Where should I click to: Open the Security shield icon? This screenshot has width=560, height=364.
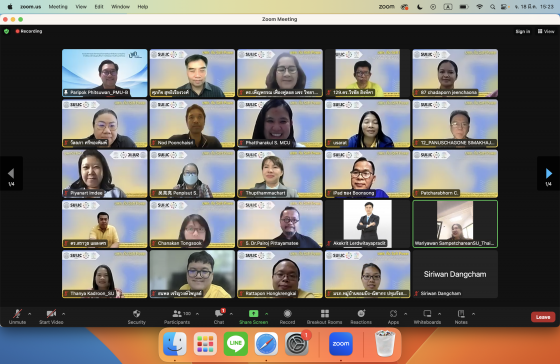pos(136,314)
